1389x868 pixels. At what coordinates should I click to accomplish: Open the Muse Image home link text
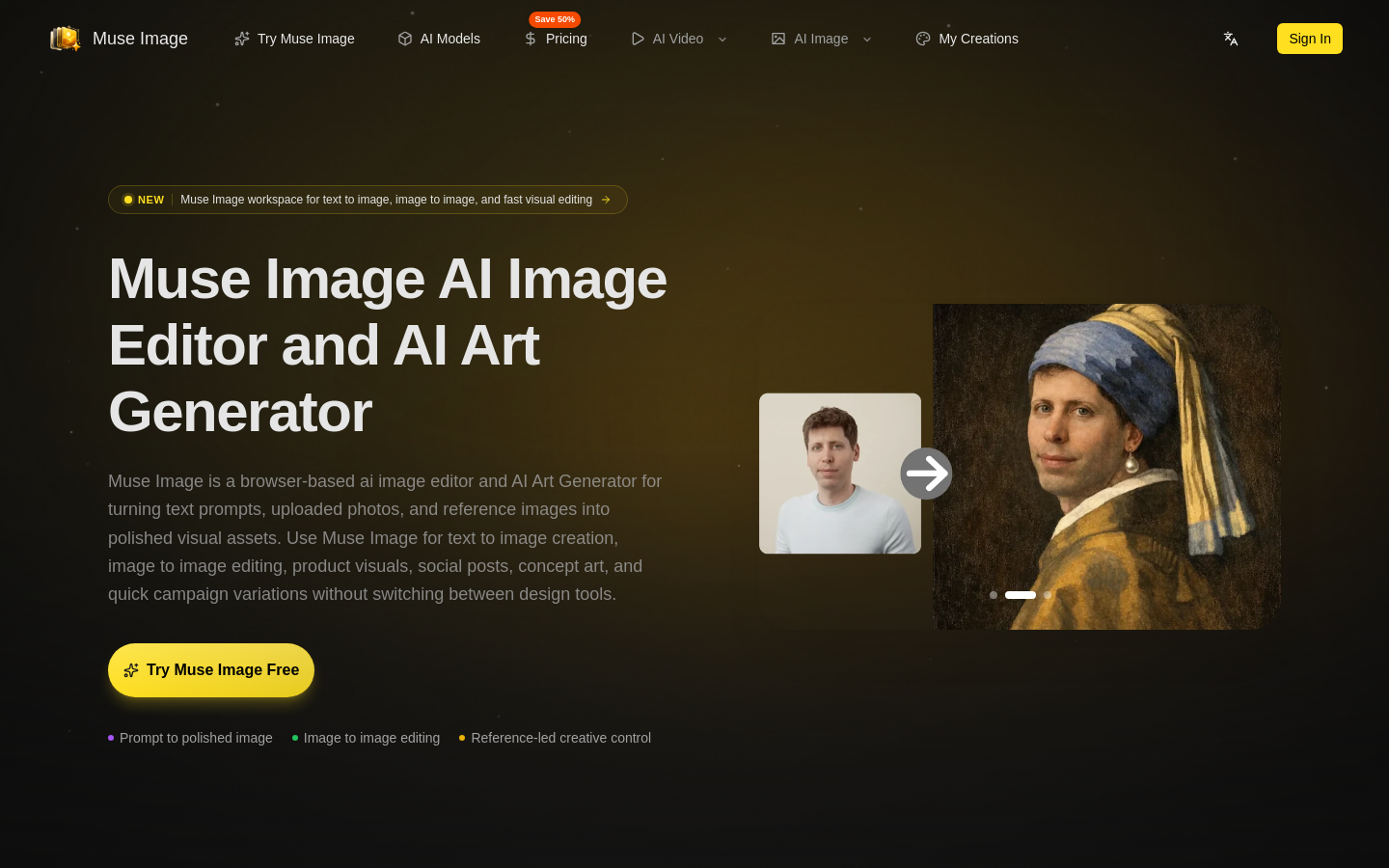[140, 39]
